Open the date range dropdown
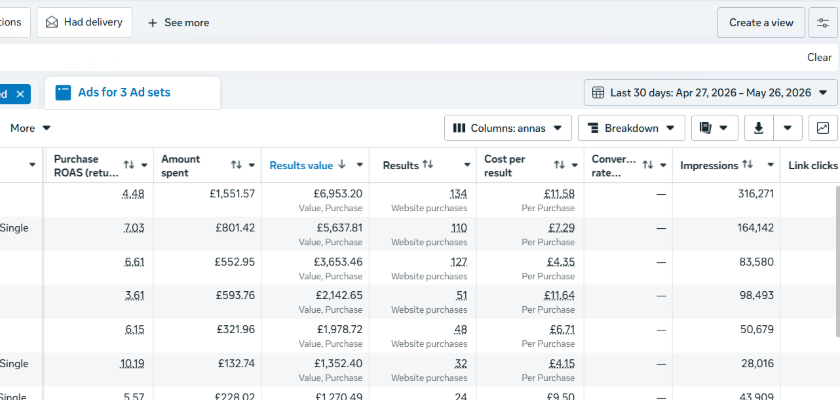 coord(710,93)
